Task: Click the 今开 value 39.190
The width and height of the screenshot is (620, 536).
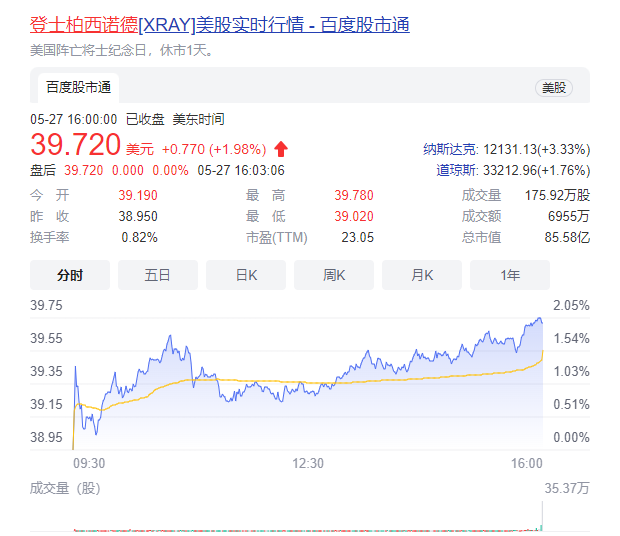Action: coord(138,195)
